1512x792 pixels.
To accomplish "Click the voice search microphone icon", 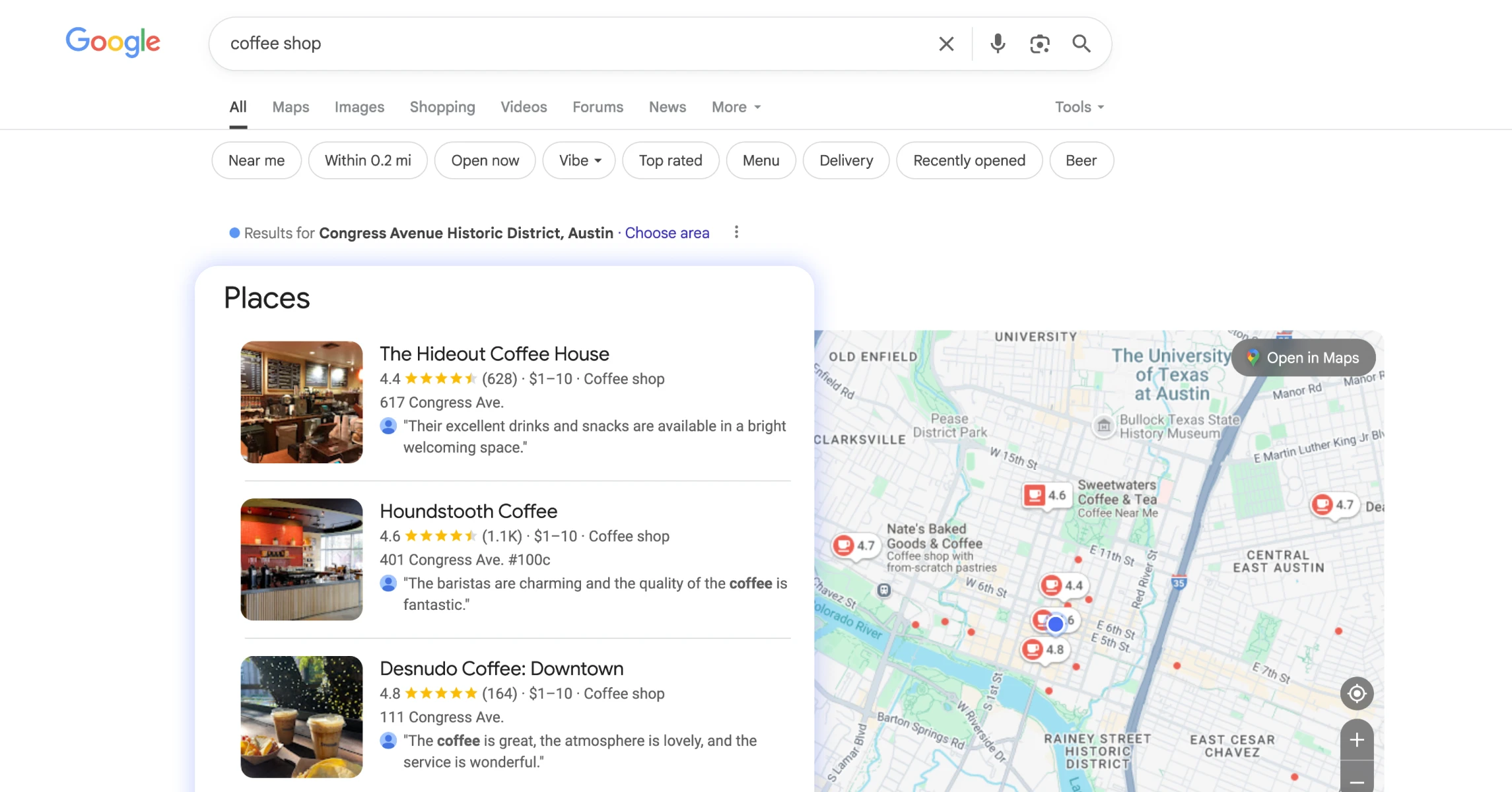I will (998, 44).
